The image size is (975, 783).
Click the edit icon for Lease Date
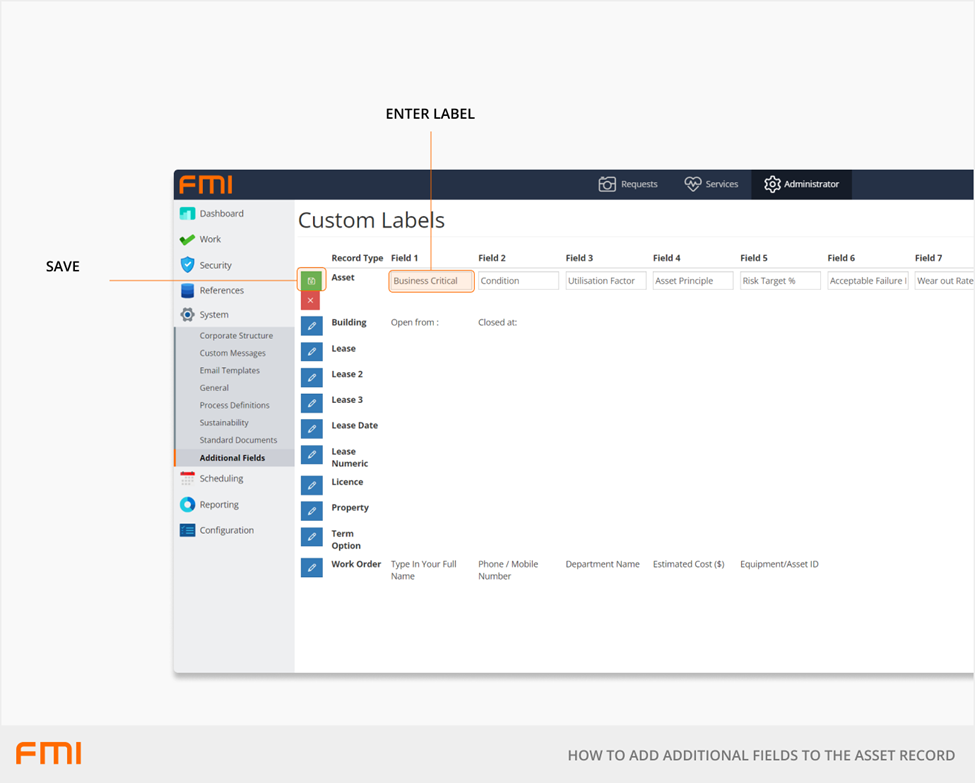pos(312,429)
